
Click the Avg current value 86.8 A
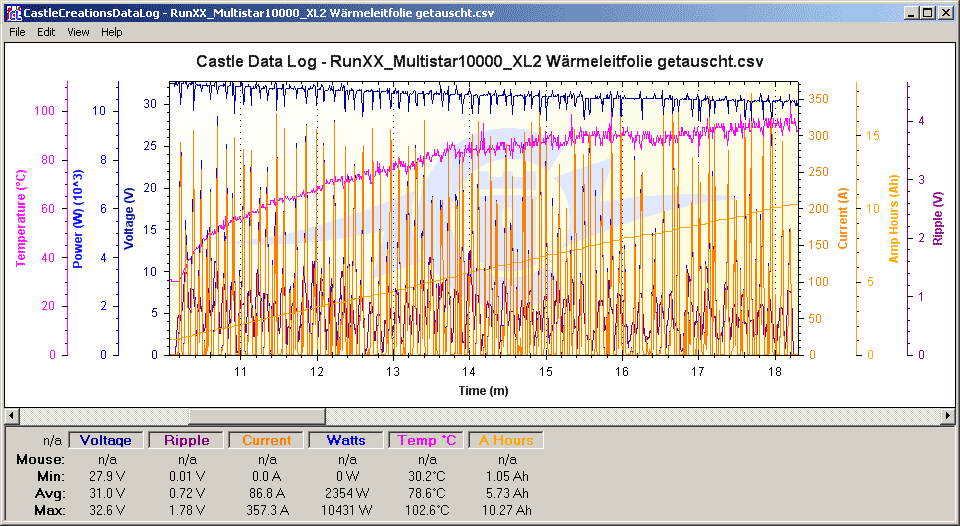[267, 493]
